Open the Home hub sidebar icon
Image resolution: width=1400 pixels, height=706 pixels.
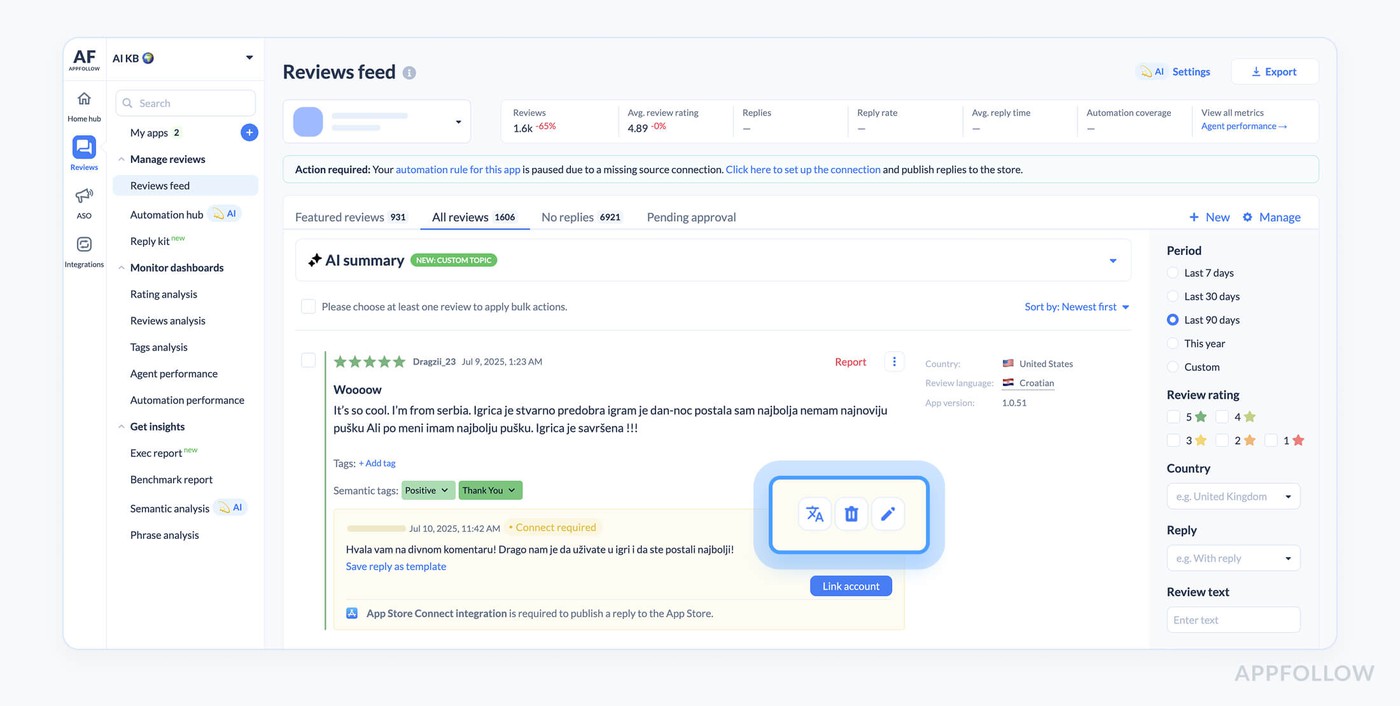tap(84, 100)
